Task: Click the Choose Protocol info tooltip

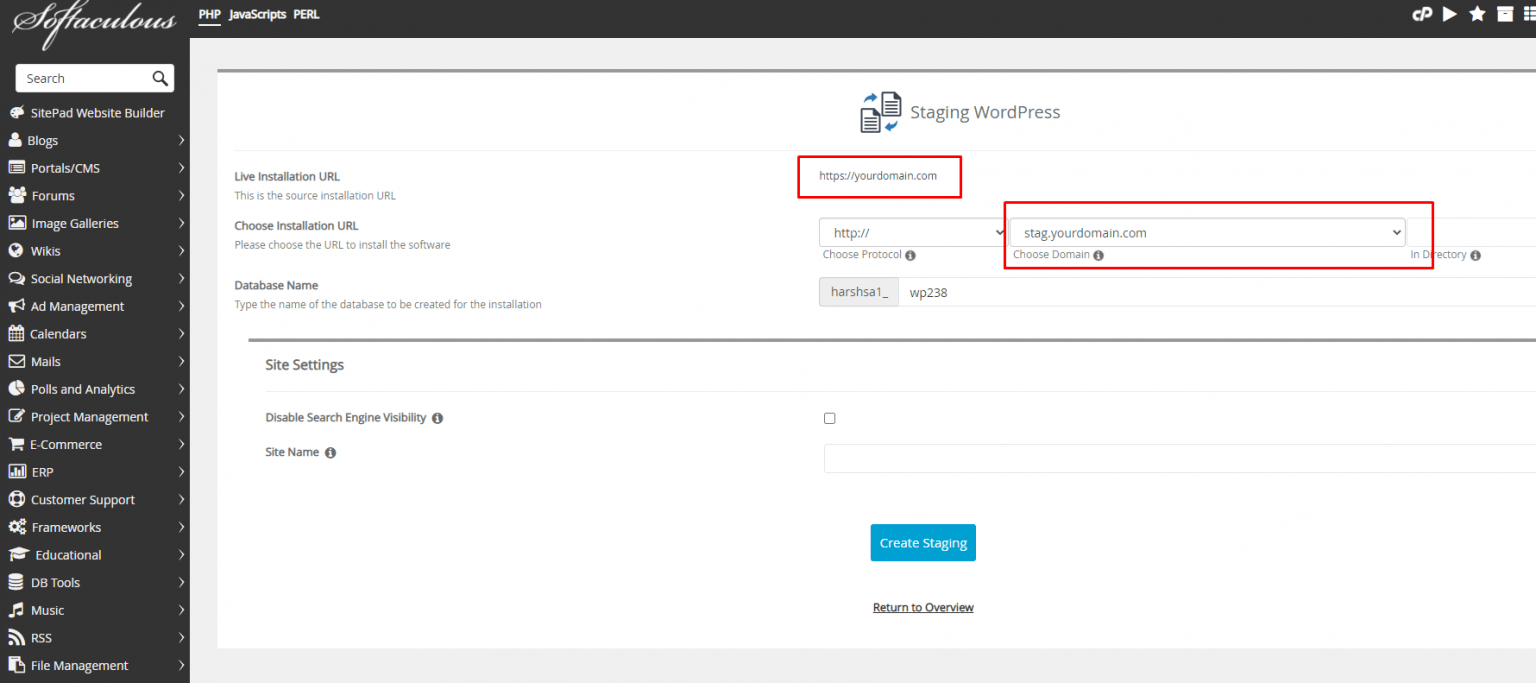Action: tap(910, 255)
